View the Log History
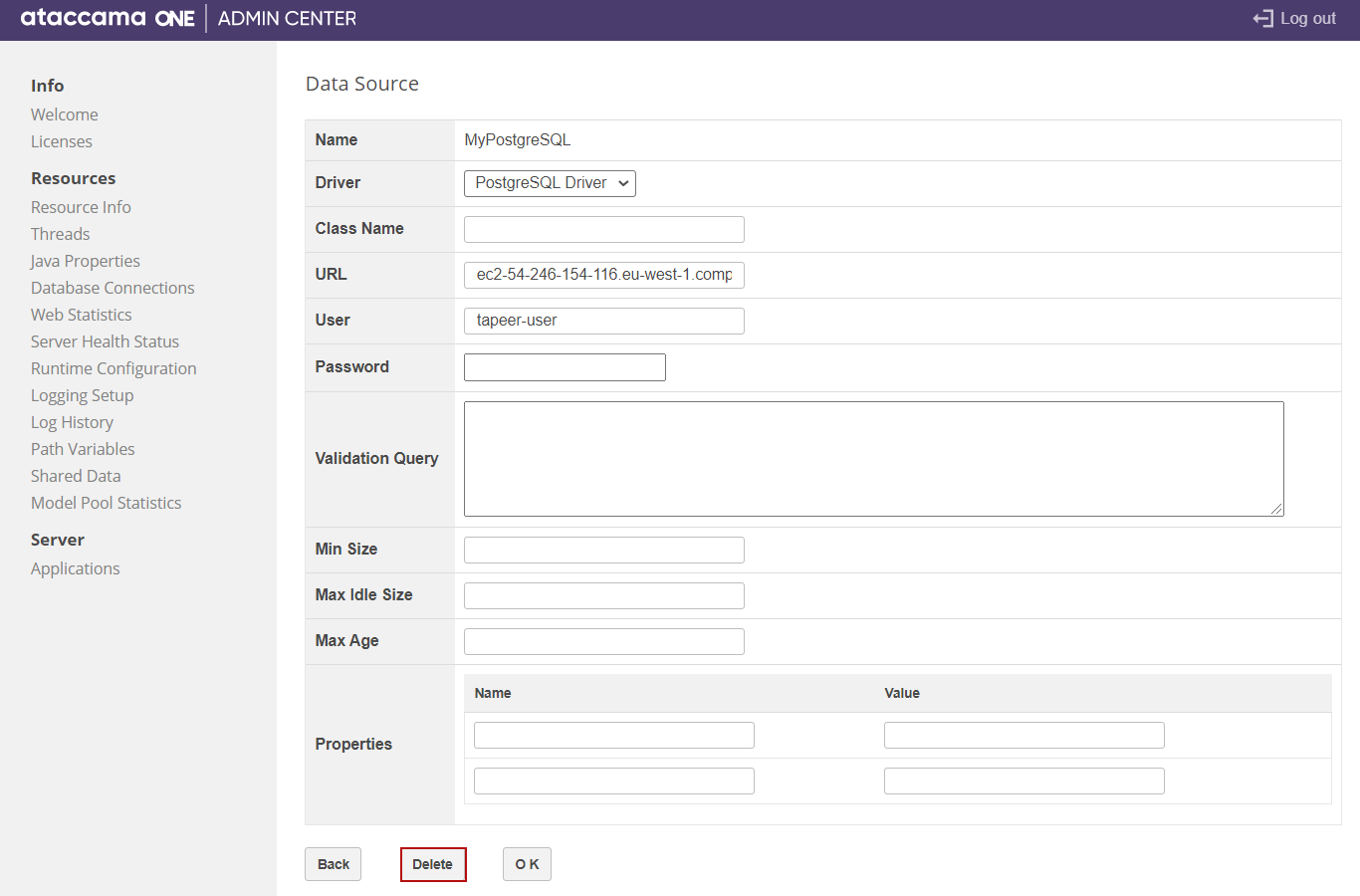This screenshot has width=1360, height=896. [72, 422]
